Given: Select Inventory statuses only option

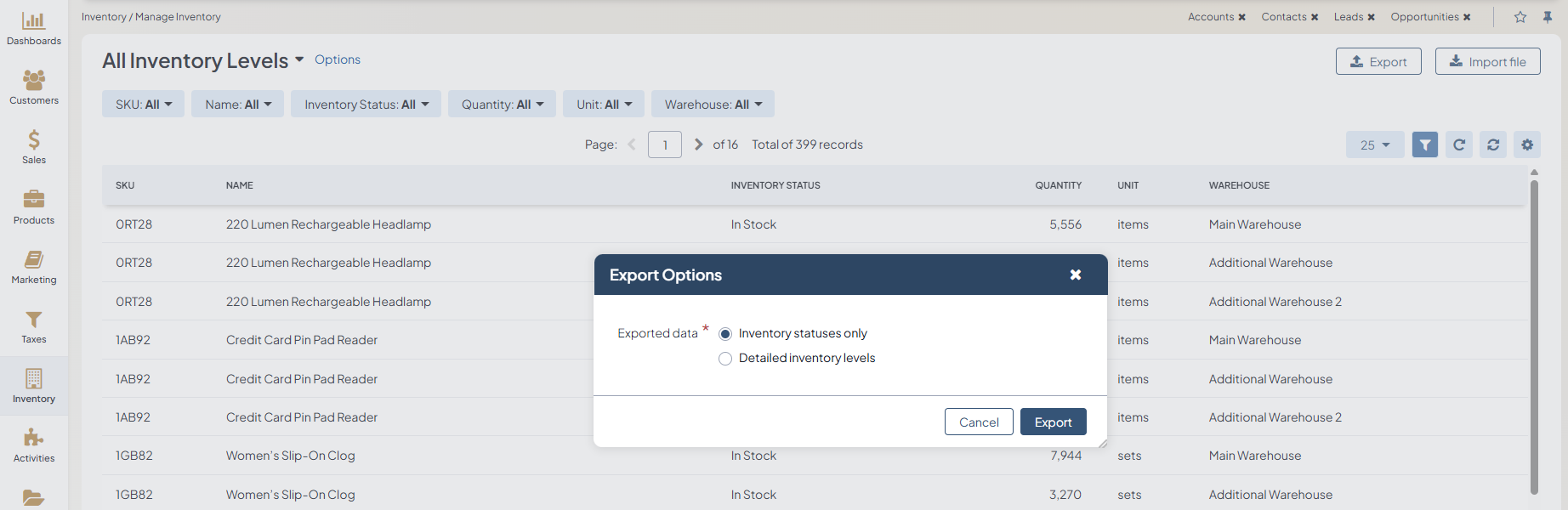Looking at the screenshot, I should pos(725,334).
